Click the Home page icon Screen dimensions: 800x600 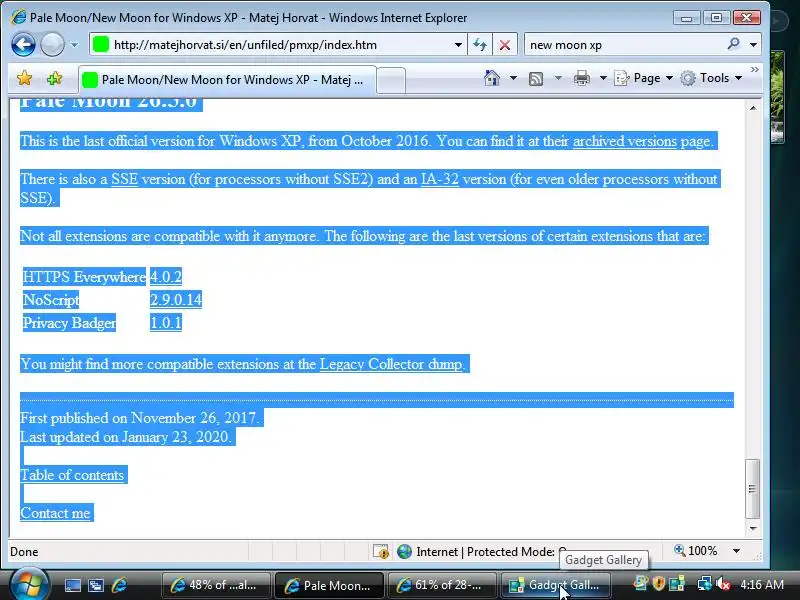point(492,78)
